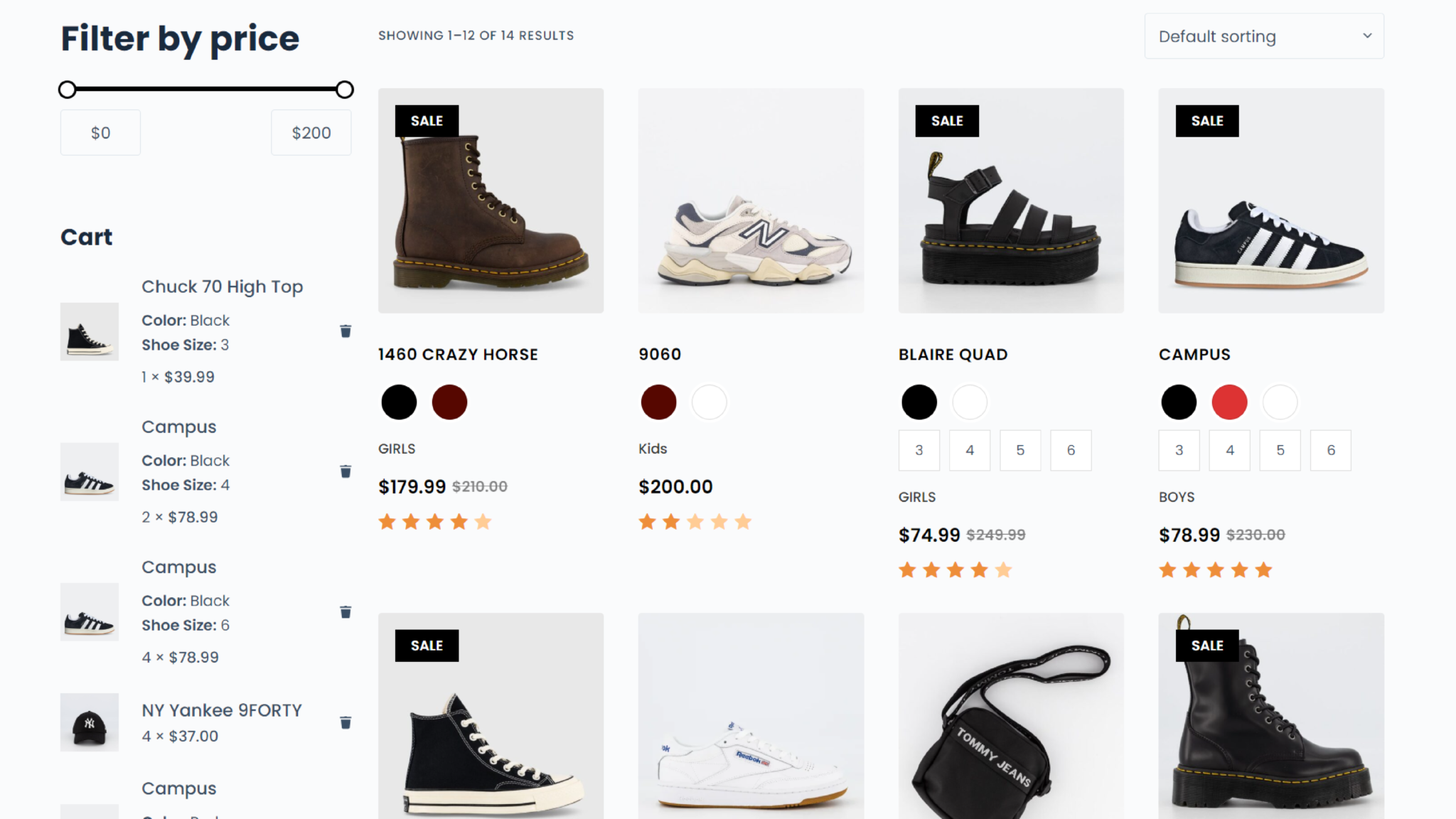This screenshot has height=819, width=1456.
Task: Open the 9060 sneaker product image
Action: 751,200
